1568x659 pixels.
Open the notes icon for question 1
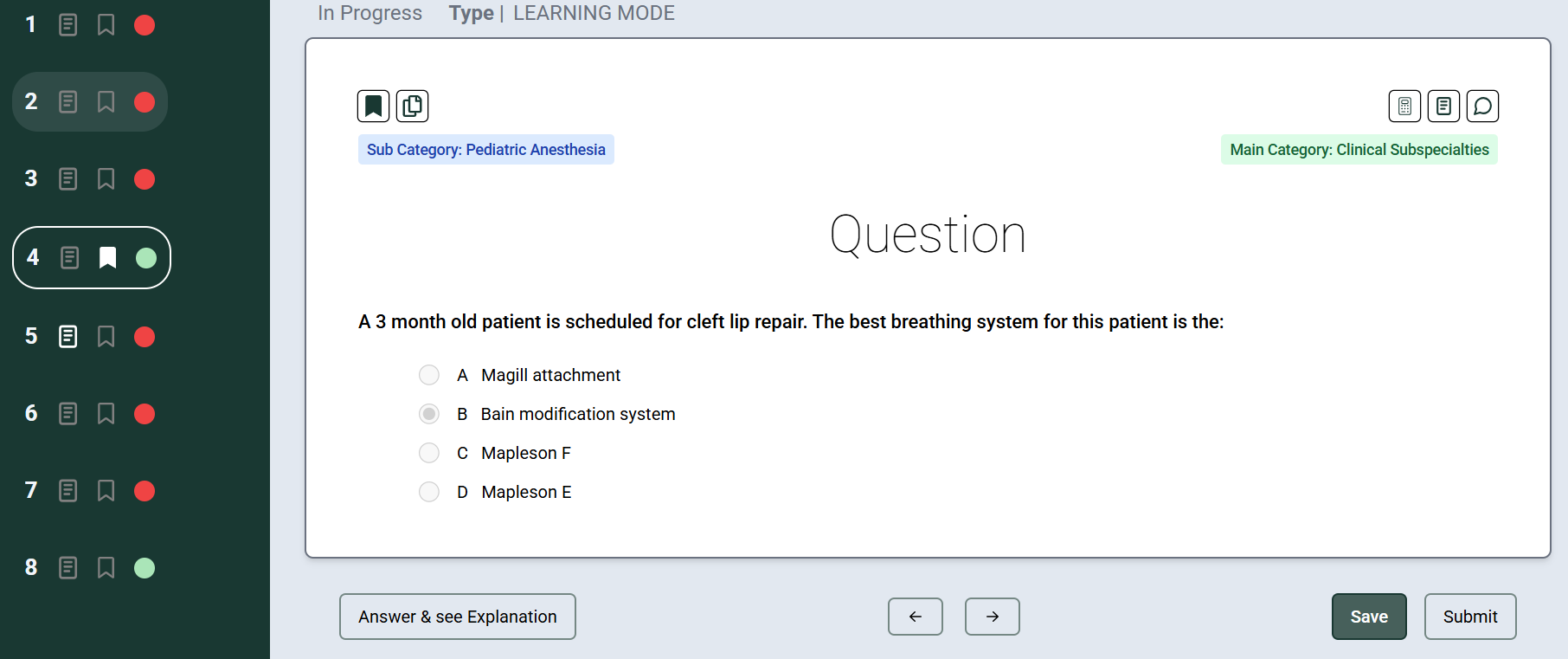tap(67, 25)
